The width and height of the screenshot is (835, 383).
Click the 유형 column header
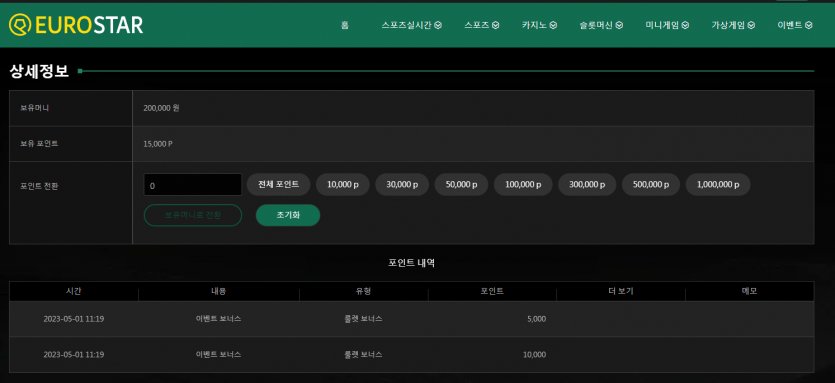pos(363,291)
